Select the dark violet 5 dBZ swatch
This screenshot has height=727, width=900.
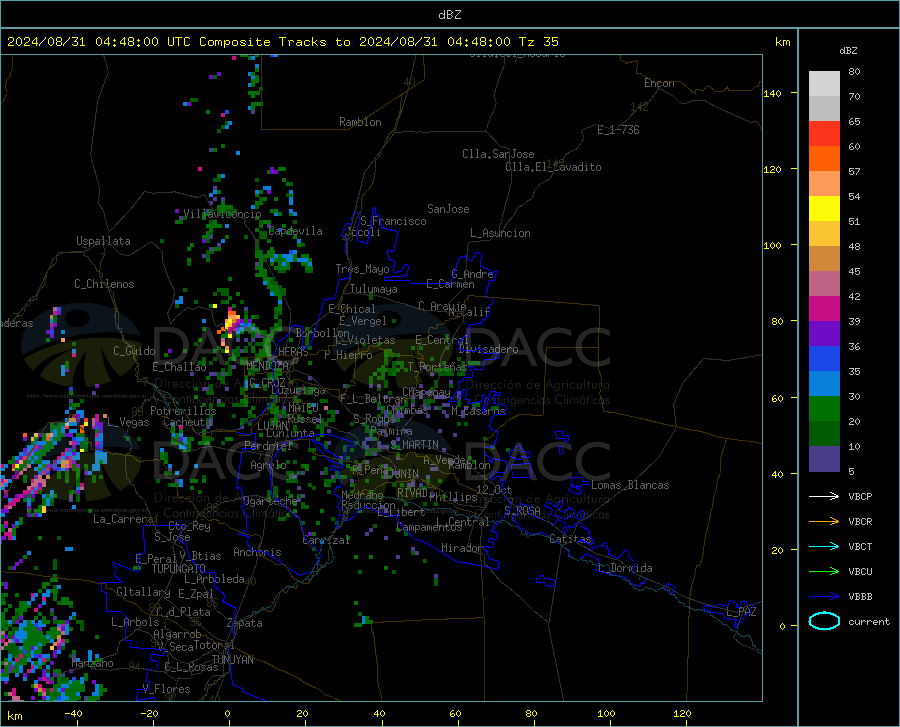coord(824,459)
